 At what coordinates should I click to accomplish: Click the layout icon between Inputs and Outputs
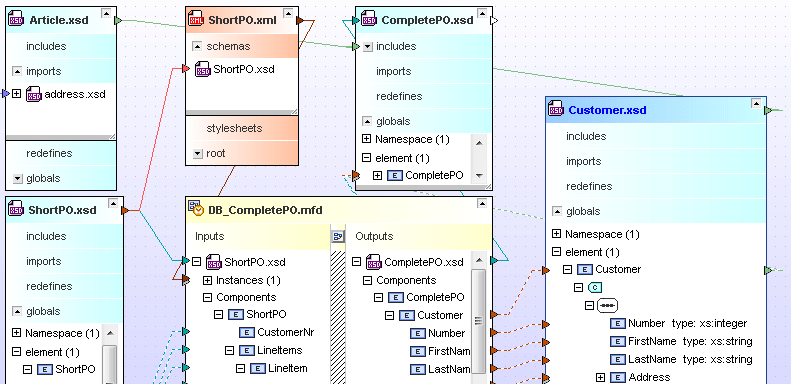tap(337, 236)
